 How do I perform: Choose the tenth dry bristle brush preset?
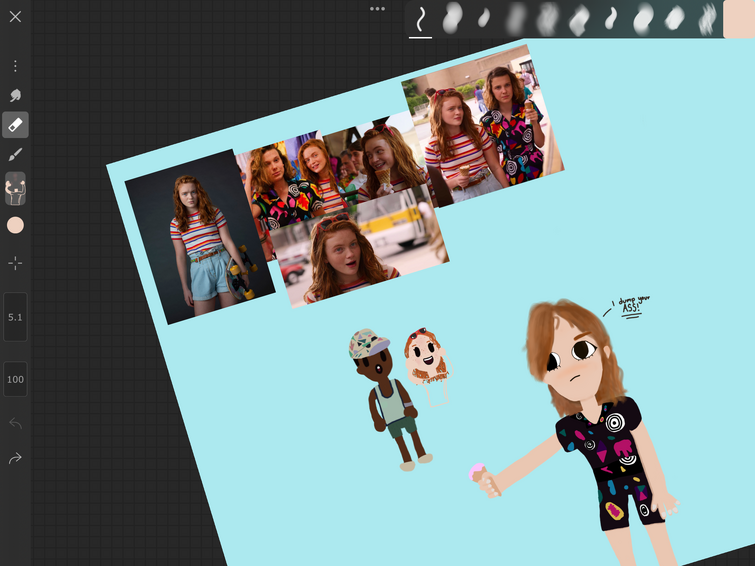coord(707,19)
